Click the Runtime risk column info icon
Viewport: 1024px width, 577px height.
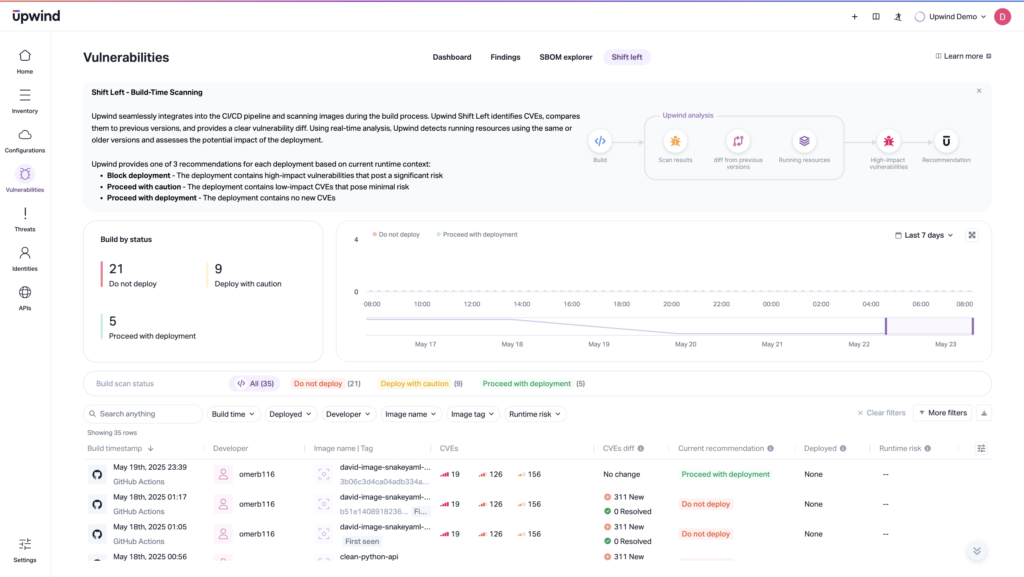[x=927, y=448]
